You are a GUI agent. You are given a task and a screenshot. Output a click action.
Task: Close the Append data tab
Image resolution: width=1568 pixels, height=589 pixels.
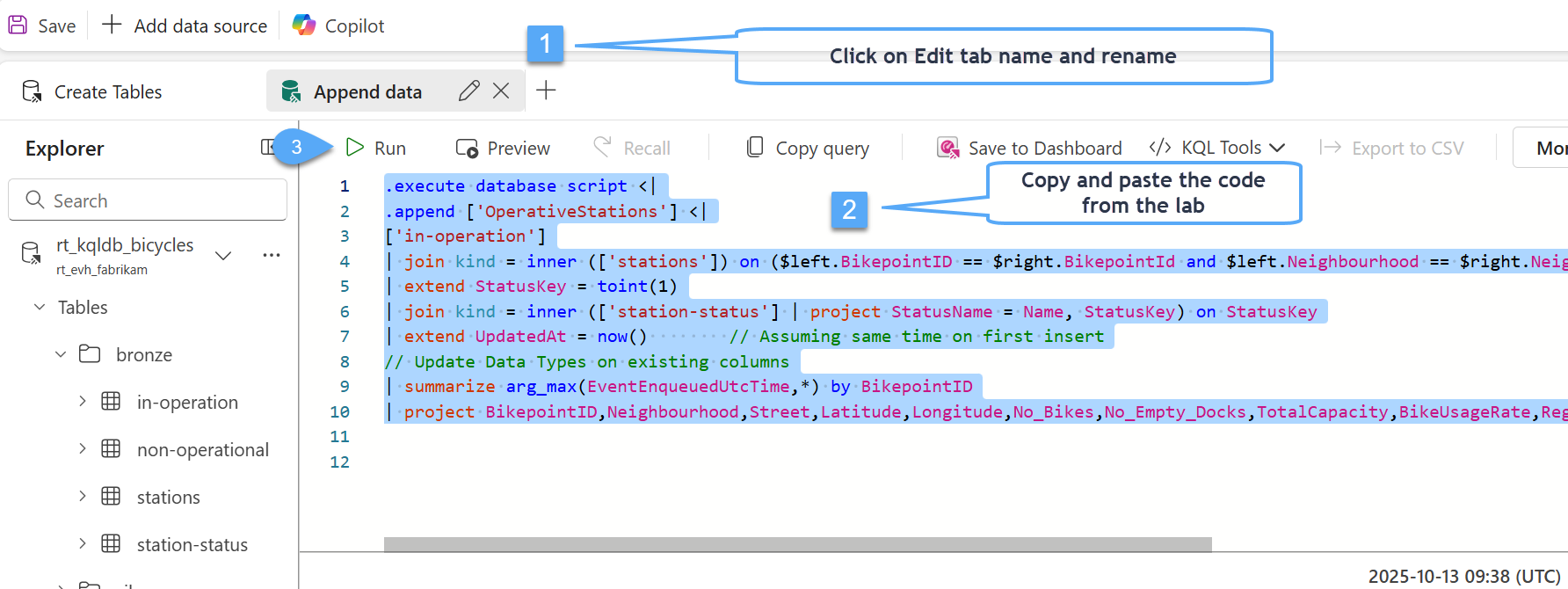pos(501,91)
